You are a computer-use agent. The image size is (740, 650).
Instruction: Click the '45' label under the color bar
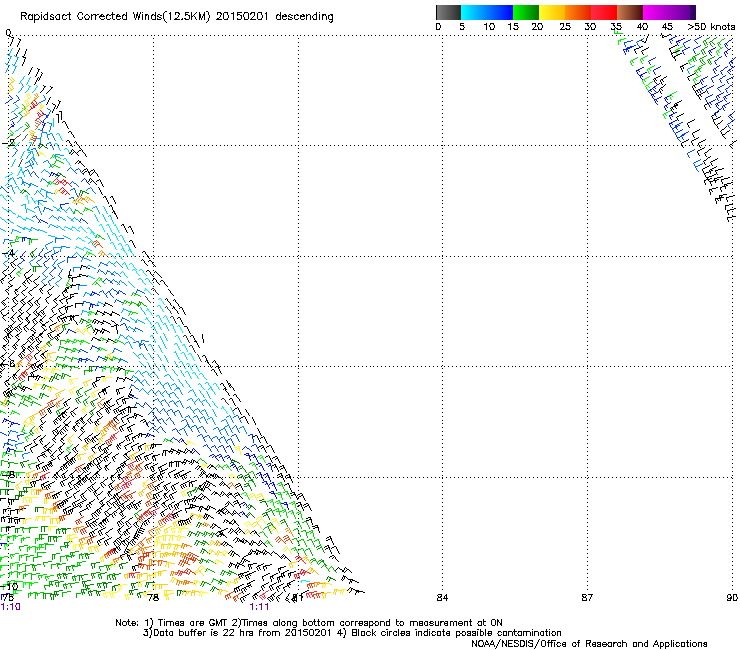[667, 27]
